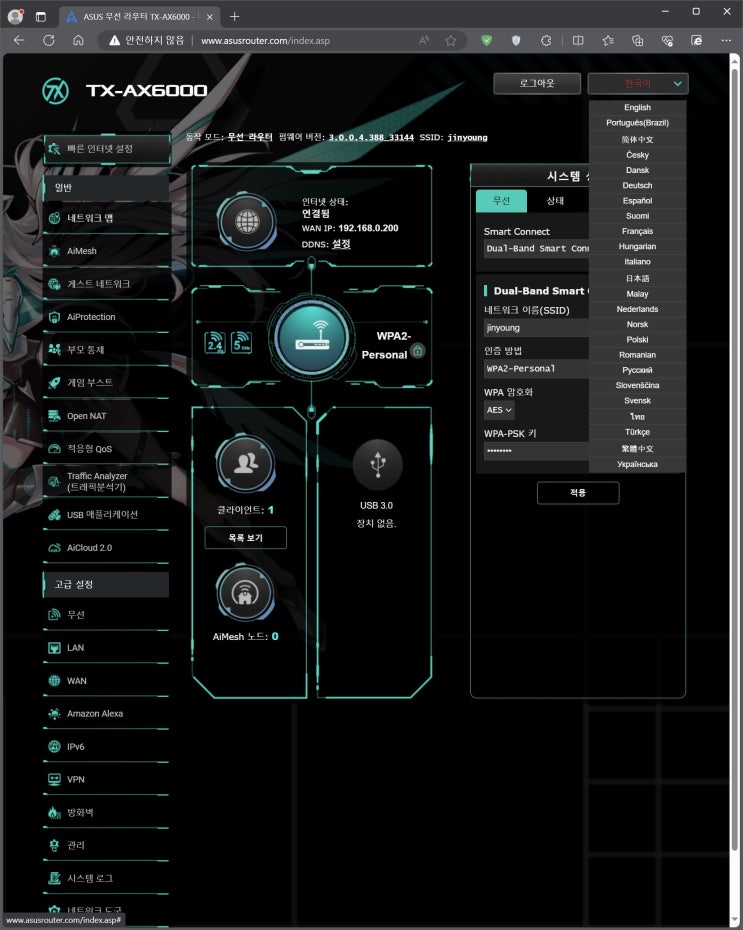Select Українська from language list

click(x=637, y=464)
